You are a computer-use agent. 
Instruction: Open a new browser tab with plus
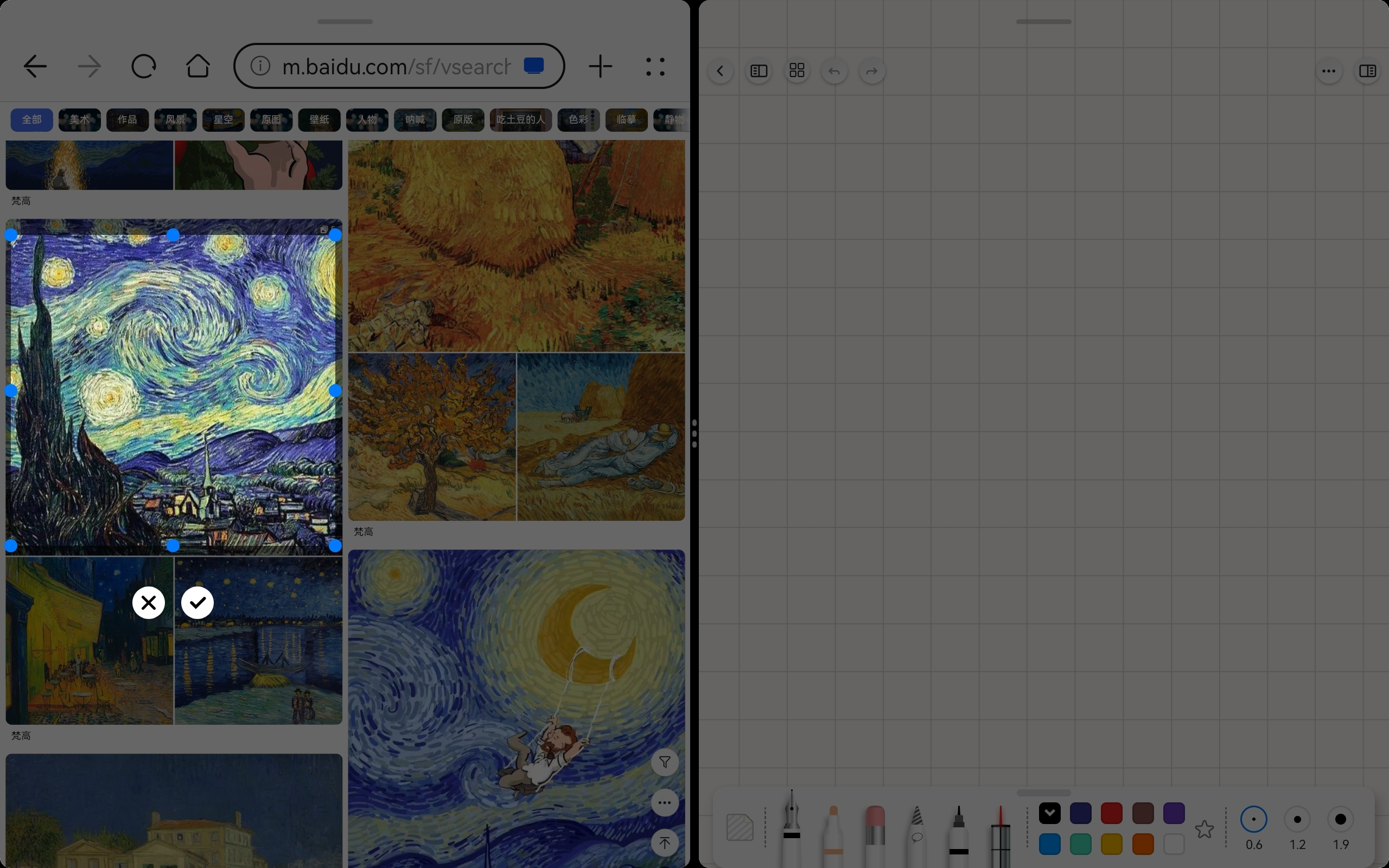point(601,67)
